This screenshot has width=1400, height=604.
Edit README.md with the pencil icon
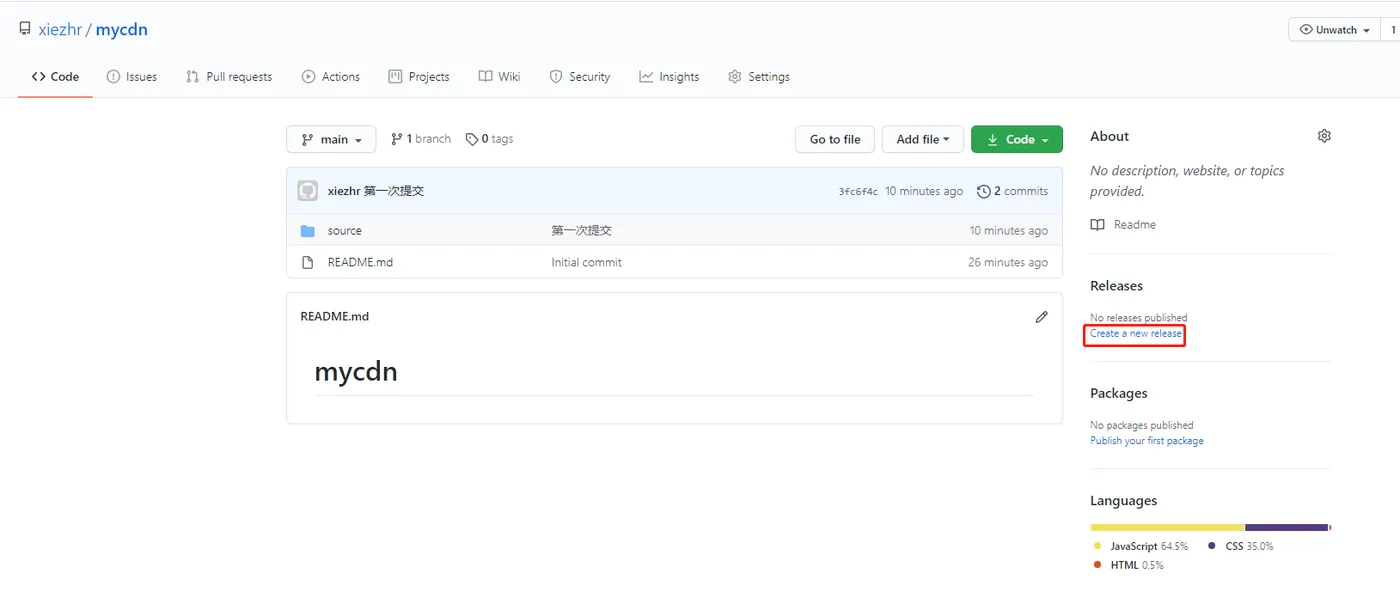click(x=1041, y=316)
